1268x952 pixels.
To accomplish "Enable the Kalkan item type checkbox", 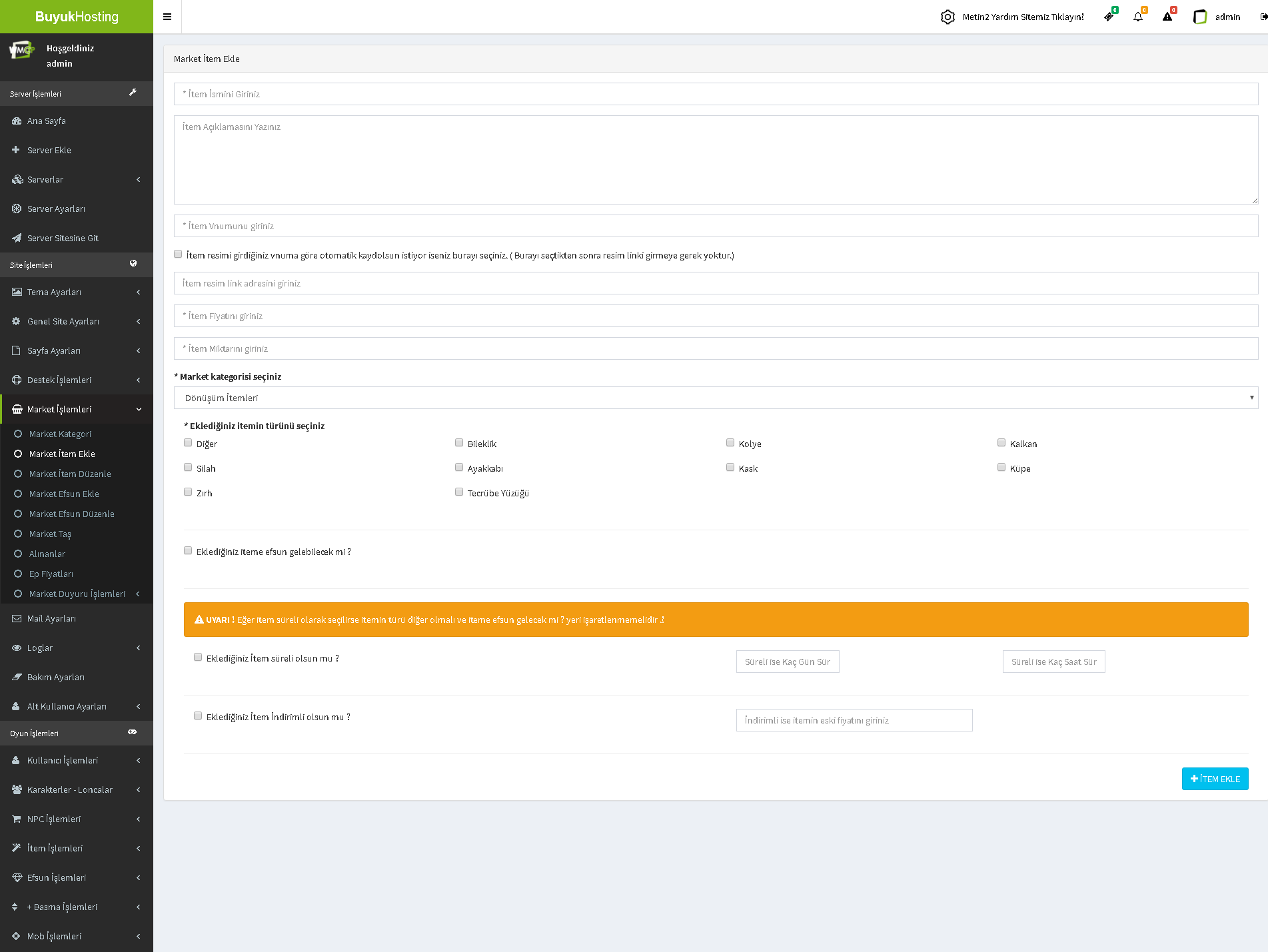I will [x=1001, y=443].
